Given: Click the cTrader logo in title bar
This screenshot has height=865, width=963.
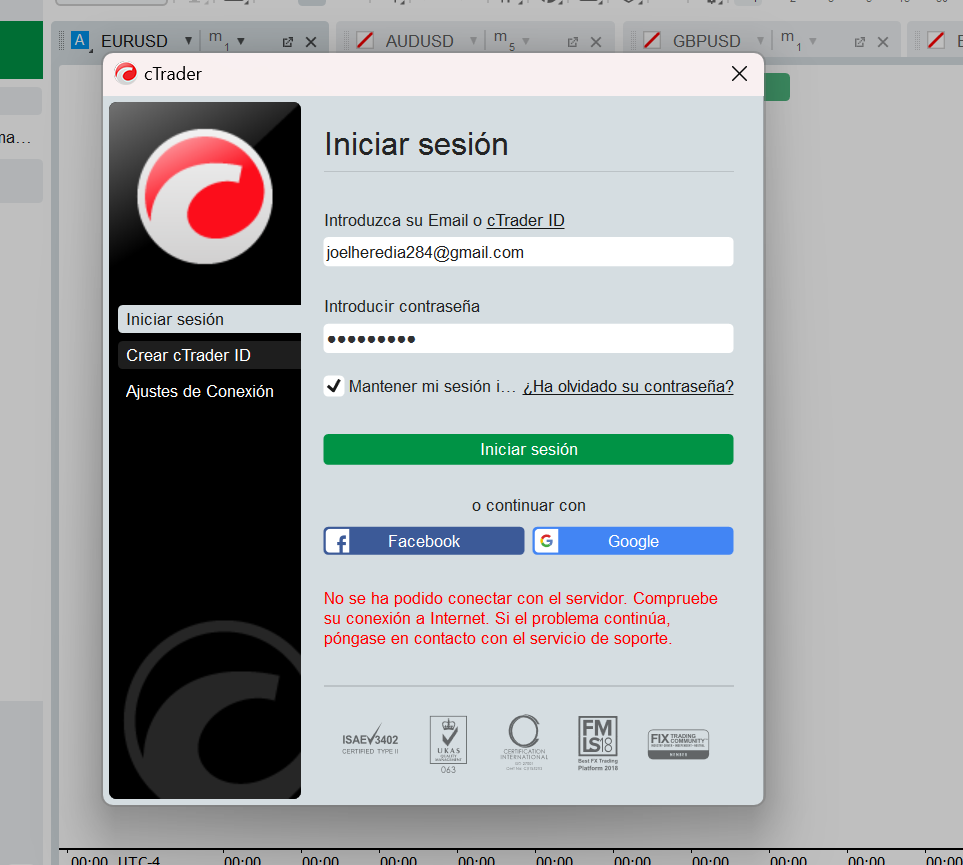Looking at the screenshot, I should [126, 74].
